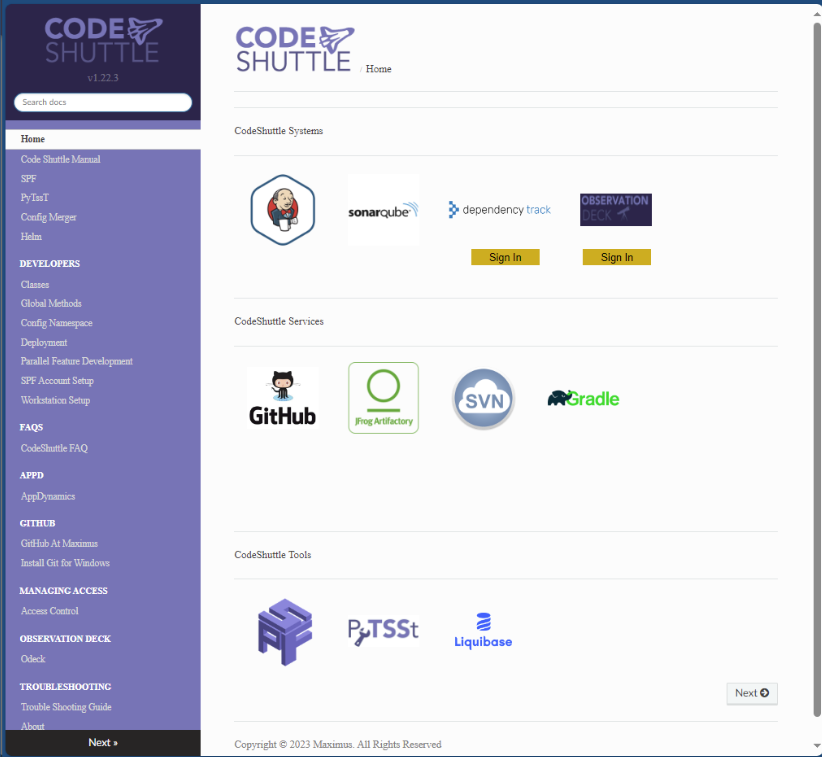This screenshot has width=822, height=757.
Task: Open the Jenkins system icon
Action: coord(283,210)
